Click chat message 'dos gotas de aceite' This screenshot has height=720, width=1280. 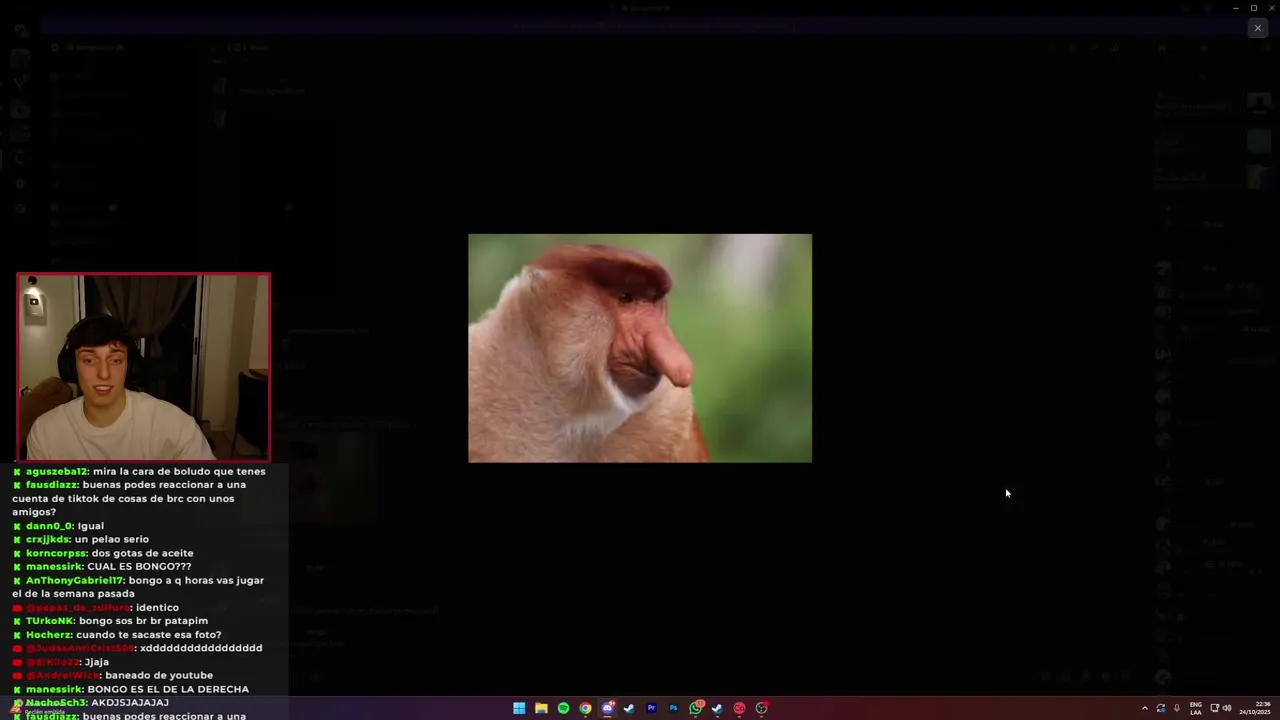point(142,553)
